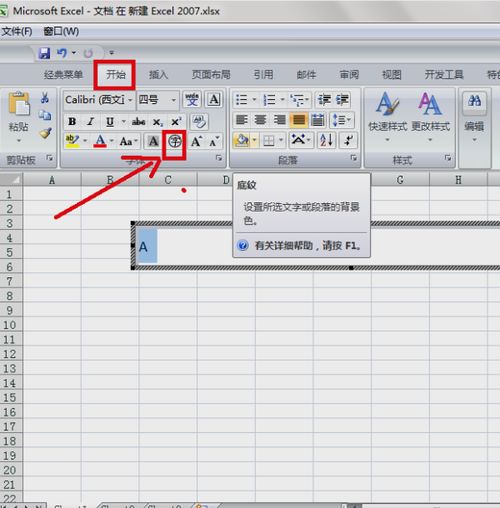The width and height of the screenshot is (500, 508).
Task: Open the 文件(F) menu
Action: pos(17,31)
